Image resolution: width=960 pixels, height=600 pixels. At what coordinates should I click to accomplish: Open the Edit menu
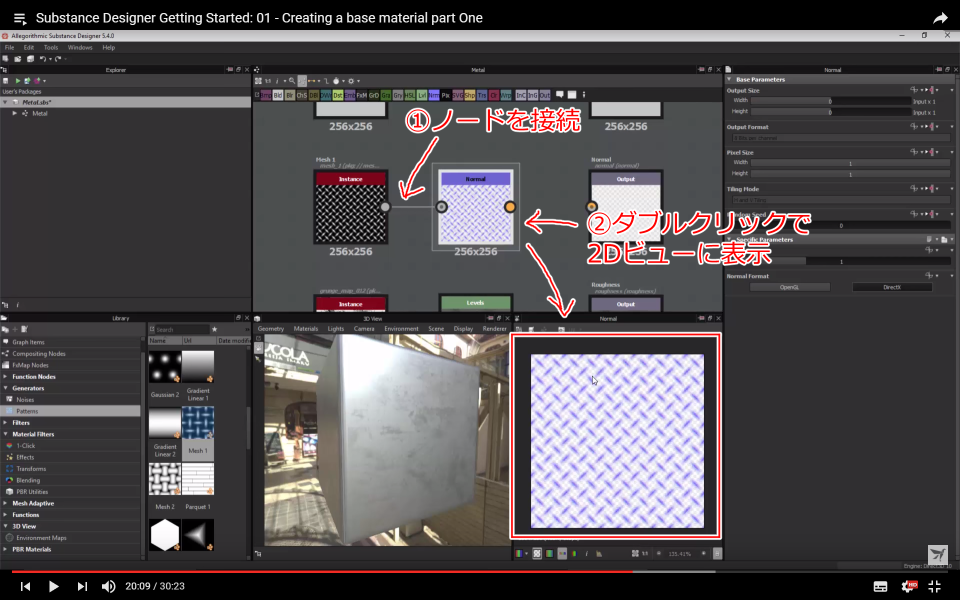[x=29, y=47]
